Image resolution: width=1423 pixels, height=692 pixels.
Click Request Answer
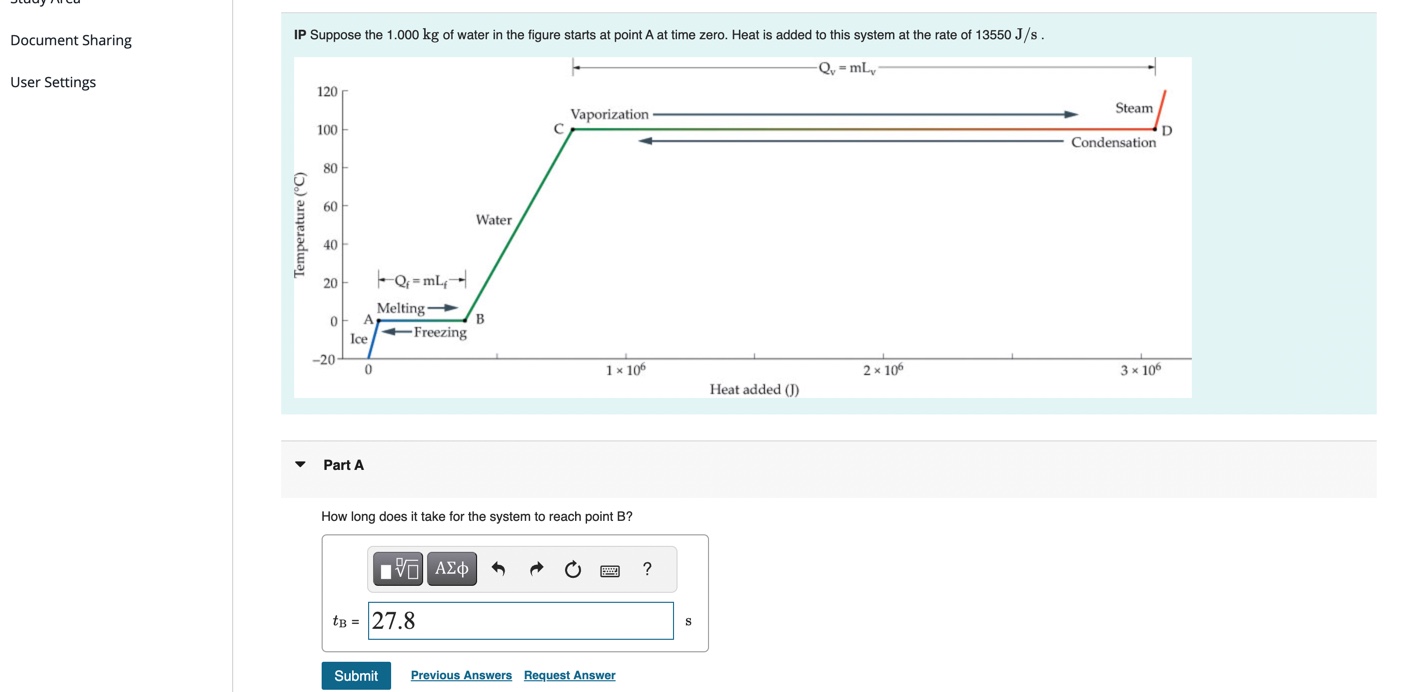coord(569,675)
